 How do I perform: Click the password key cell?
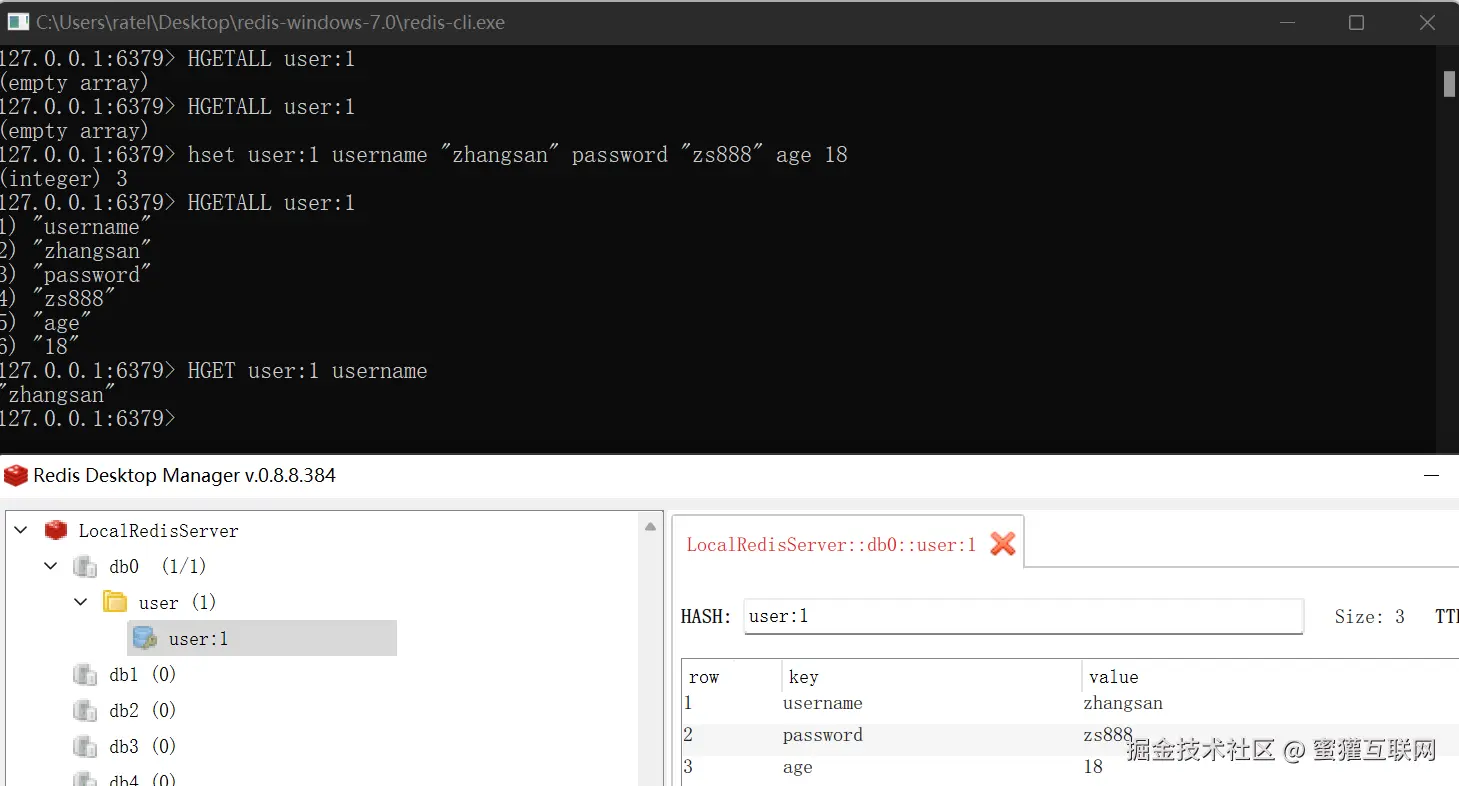pyautogui.click(x=822, y=735)
